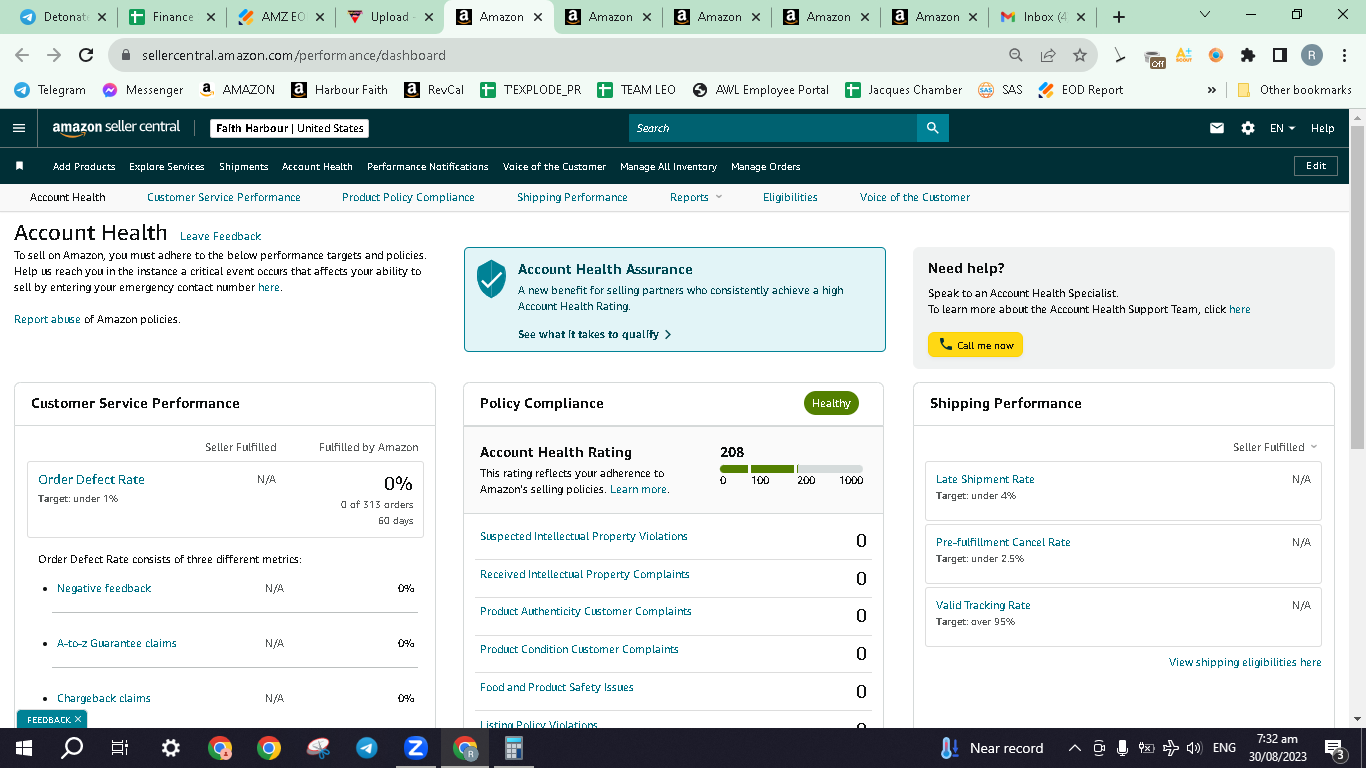This screenshot has height=768, width=1366.
Task: Open the Windows Start menu
Action: coord(24,748)
